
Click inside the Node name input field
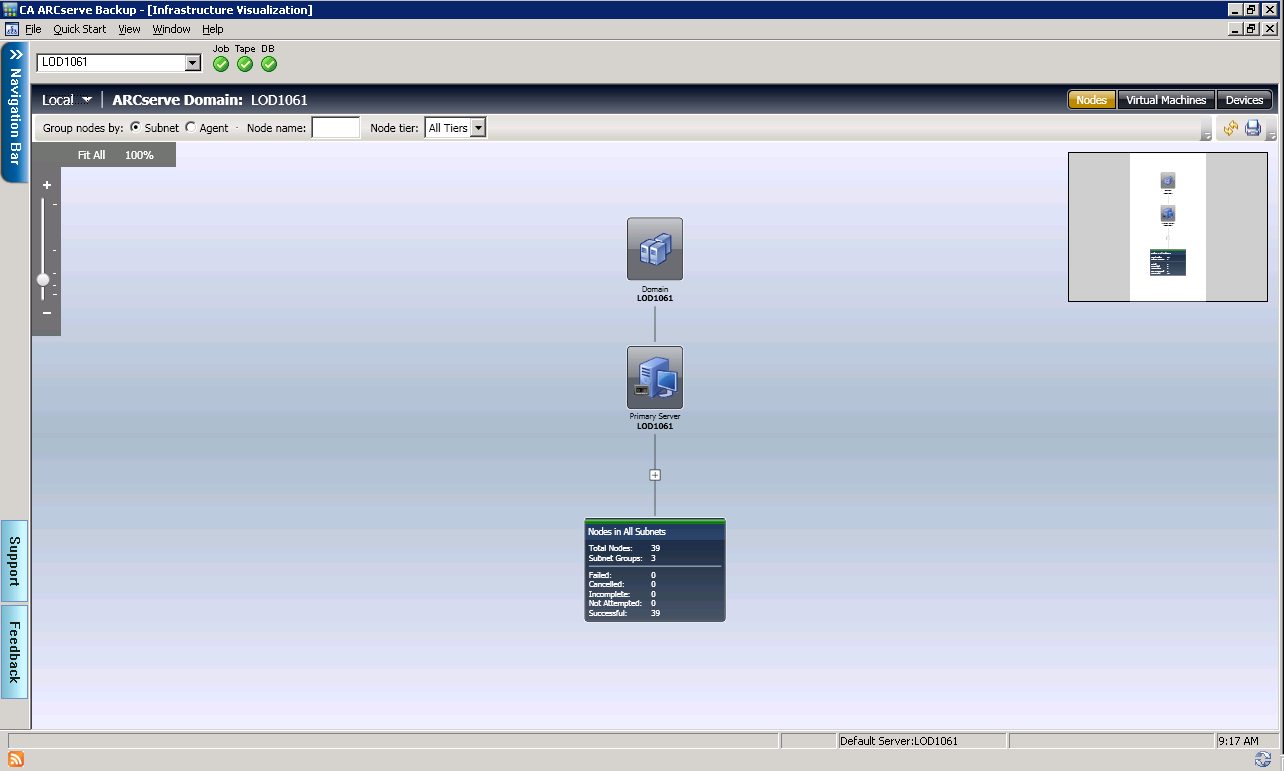tap(334, 127)
